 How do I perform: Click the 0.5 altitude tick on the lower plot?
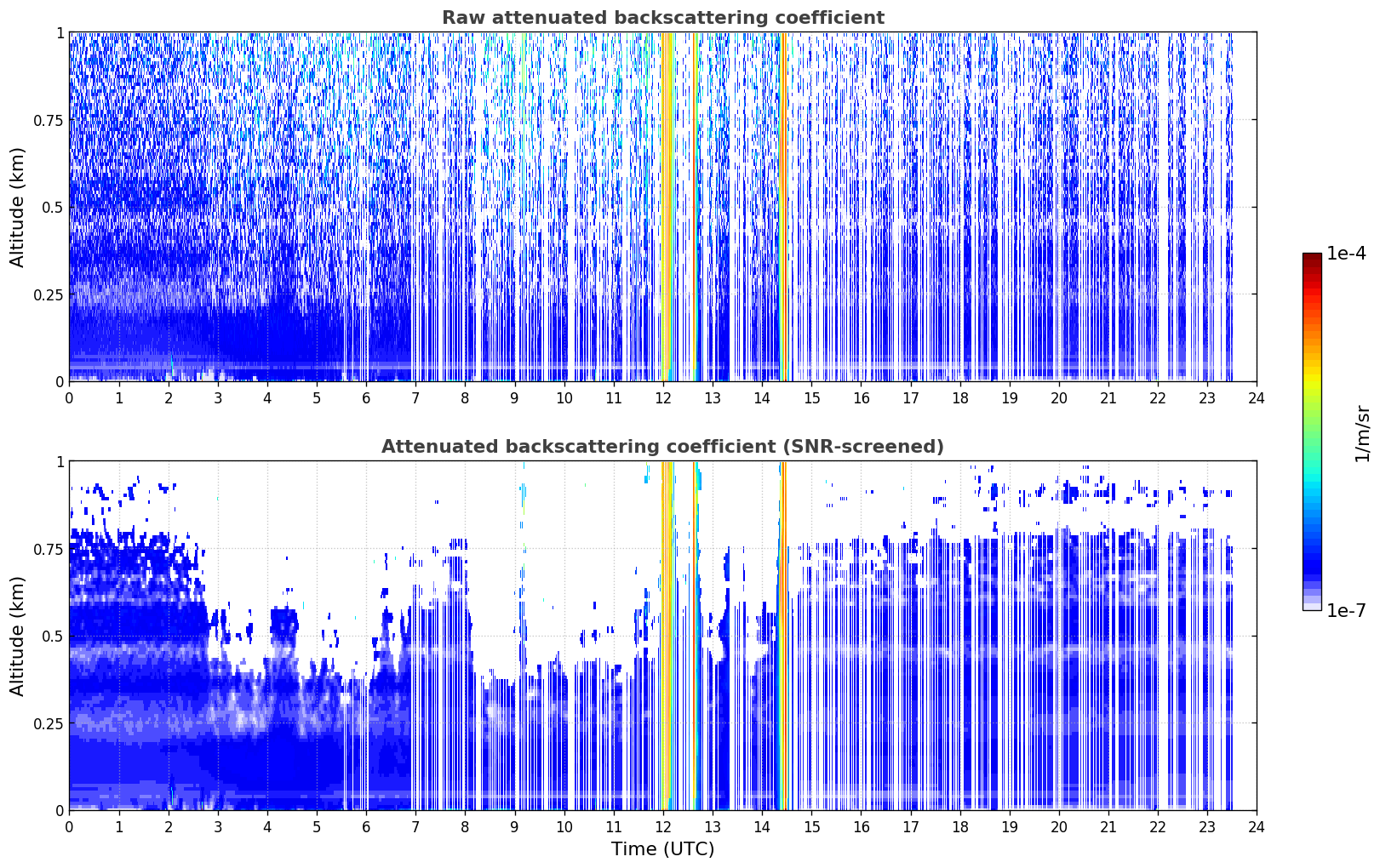[x=54, y=636]
